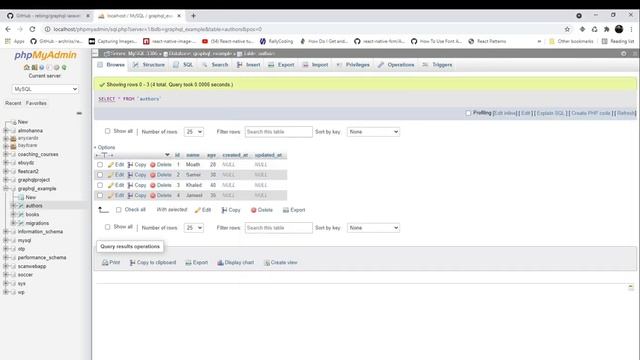Open the Current server MySQL dropdown
The height and width of the screenshot is (360, 640).
[x=45, y=89]
